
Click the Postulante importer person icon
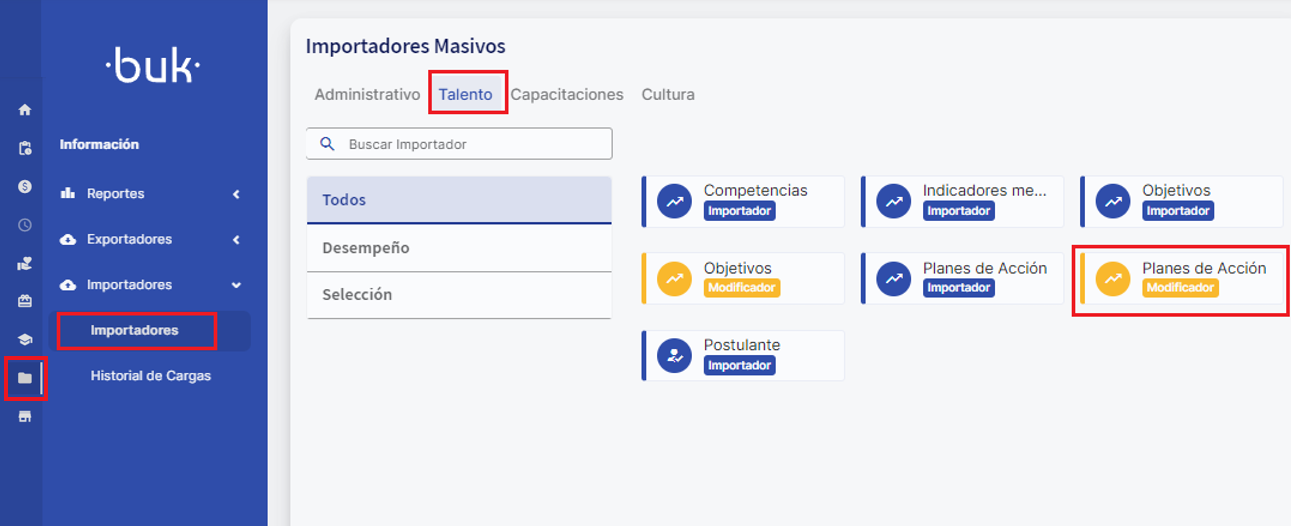coord(674,356)
